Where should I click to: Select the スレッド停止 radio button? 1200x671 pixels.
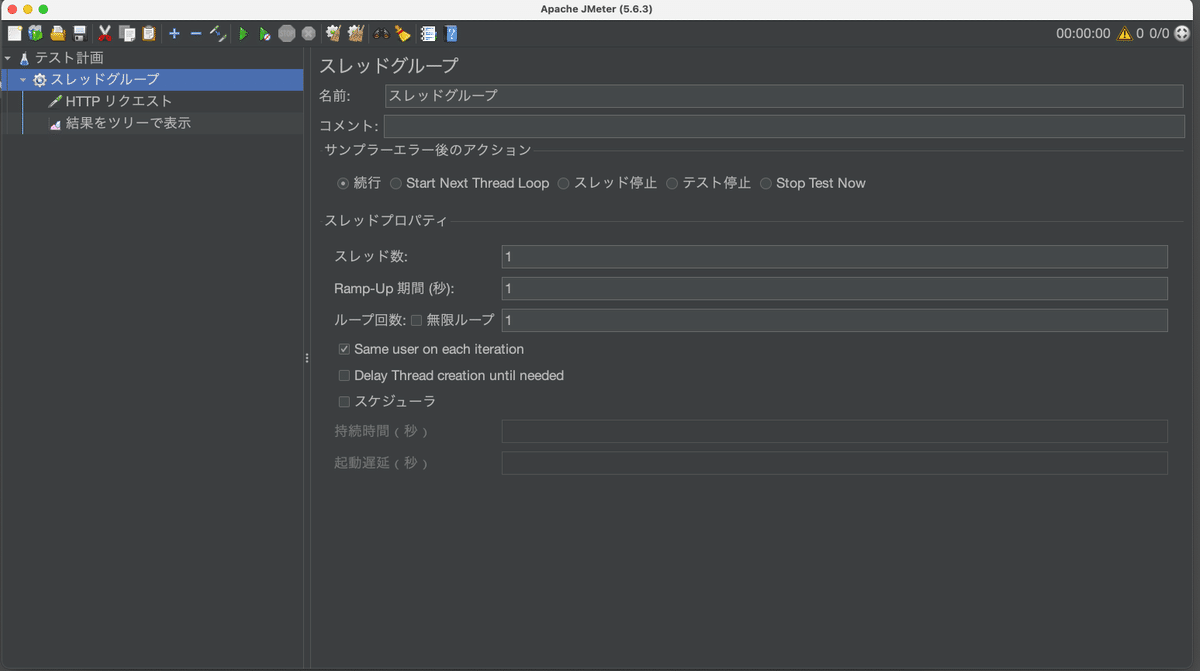click(563, 183)
